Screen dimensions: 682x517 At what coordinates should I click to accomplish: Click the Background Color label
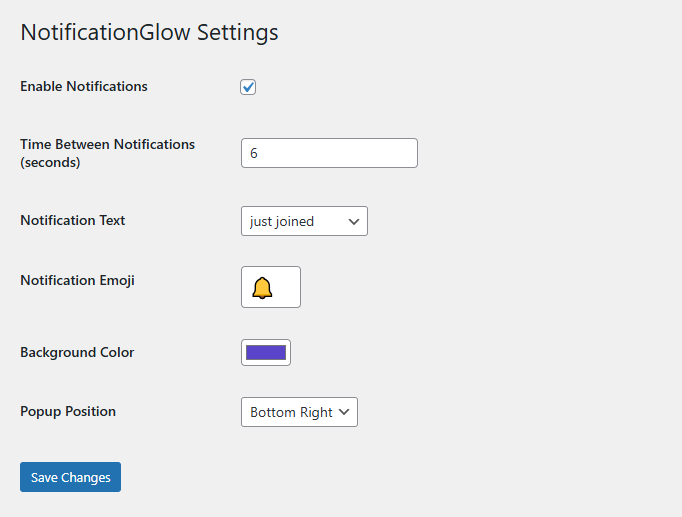[77, 352]
